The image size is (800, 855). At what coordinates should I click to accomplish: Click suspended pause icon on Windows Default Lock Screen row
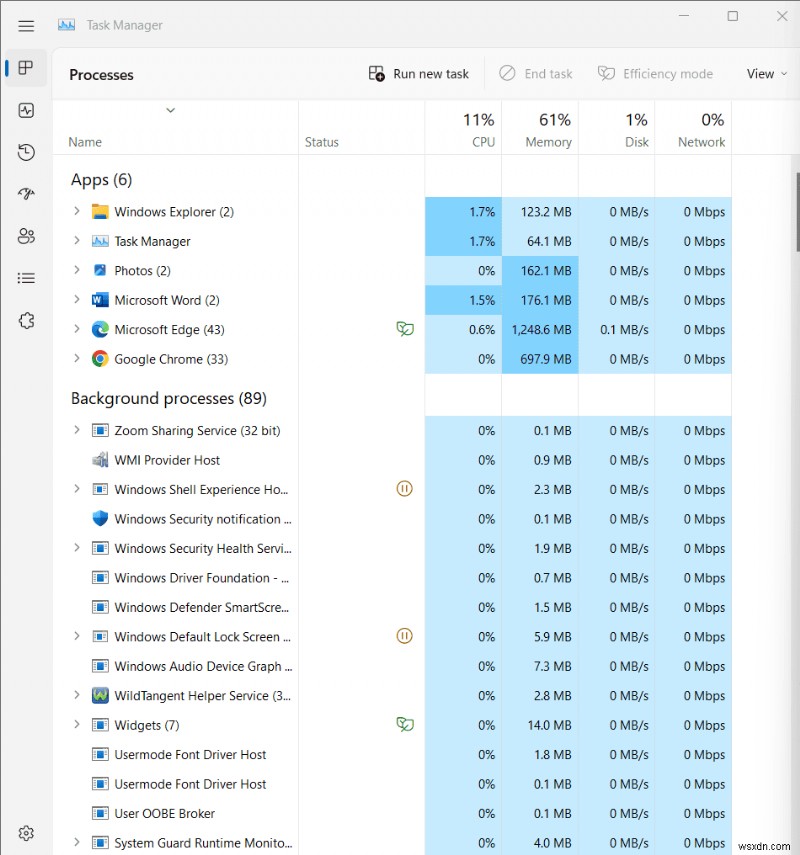pos(404,636)
